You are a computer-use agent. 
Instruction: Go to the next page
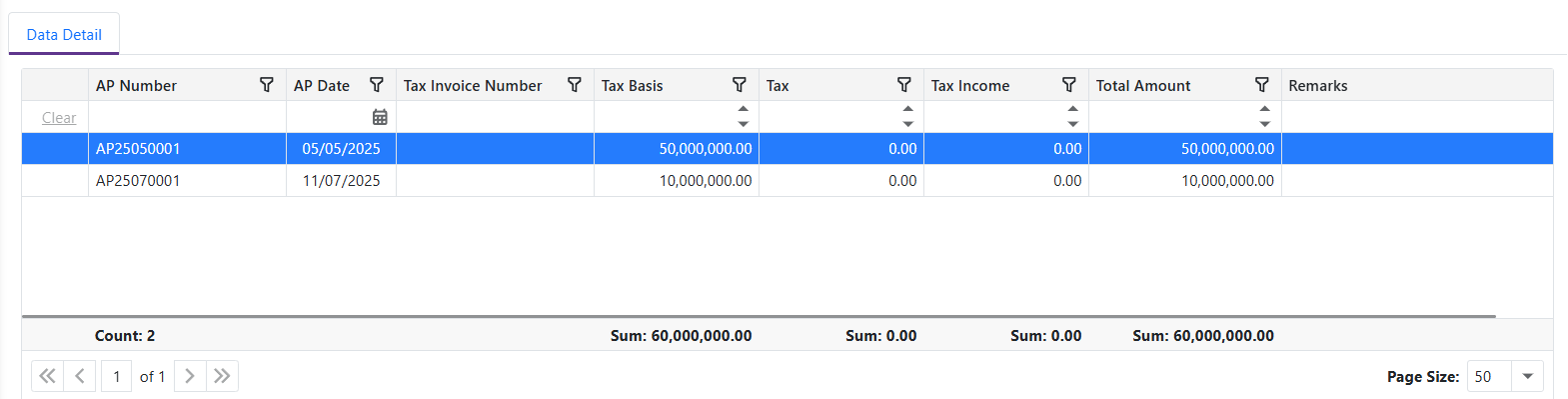tap(190, 376)
